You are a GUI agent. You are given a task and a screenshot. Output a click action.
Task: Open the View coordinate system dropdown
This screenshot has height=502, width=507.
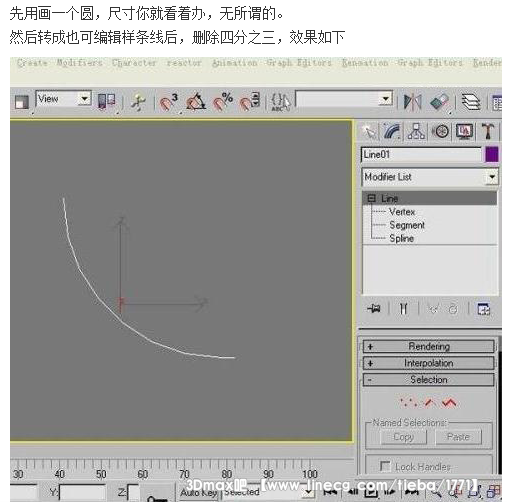[x=64, y=99]
